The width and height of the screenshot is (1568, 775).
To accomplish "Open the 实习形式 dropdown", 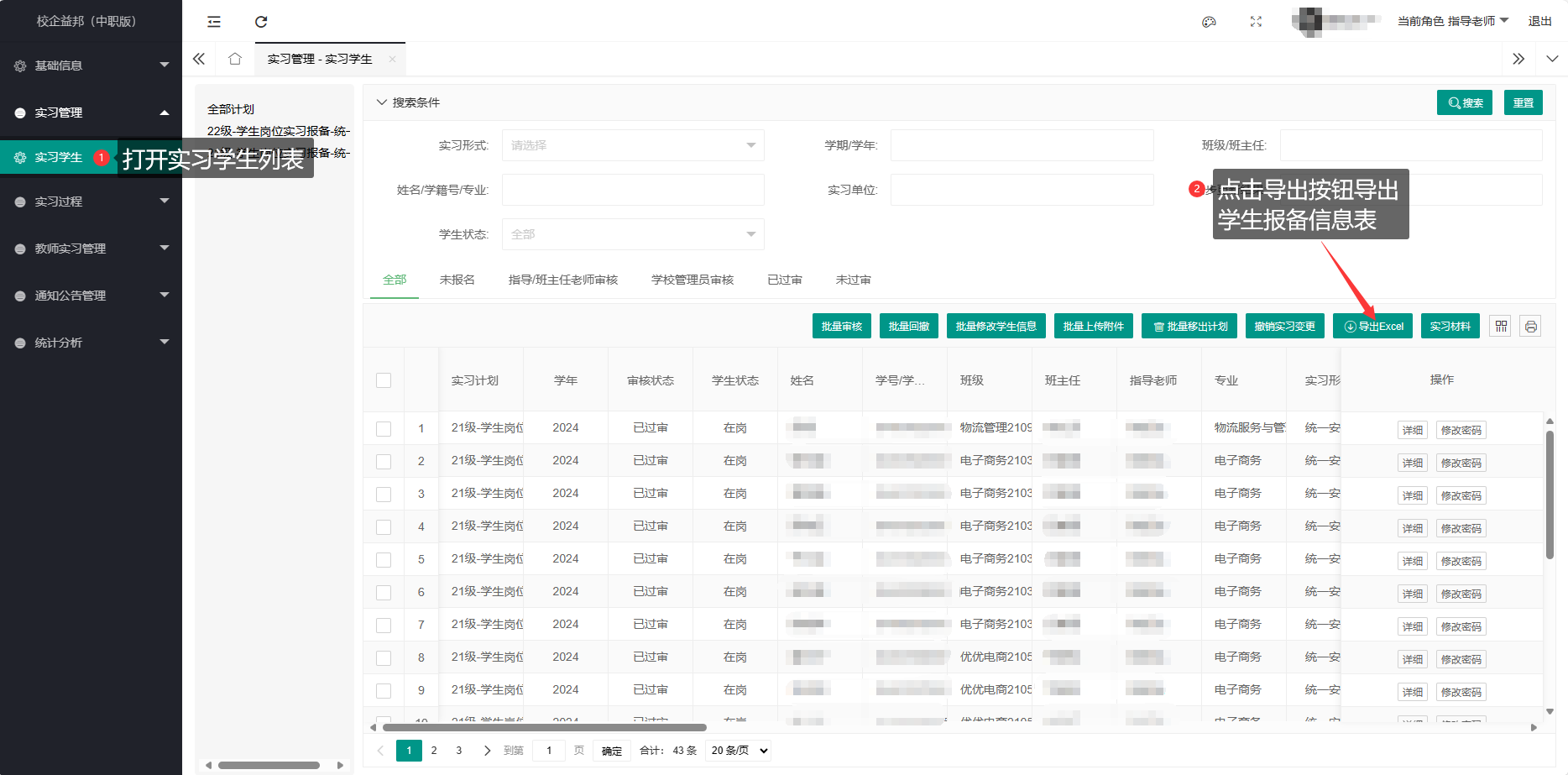I will [633, 145].
